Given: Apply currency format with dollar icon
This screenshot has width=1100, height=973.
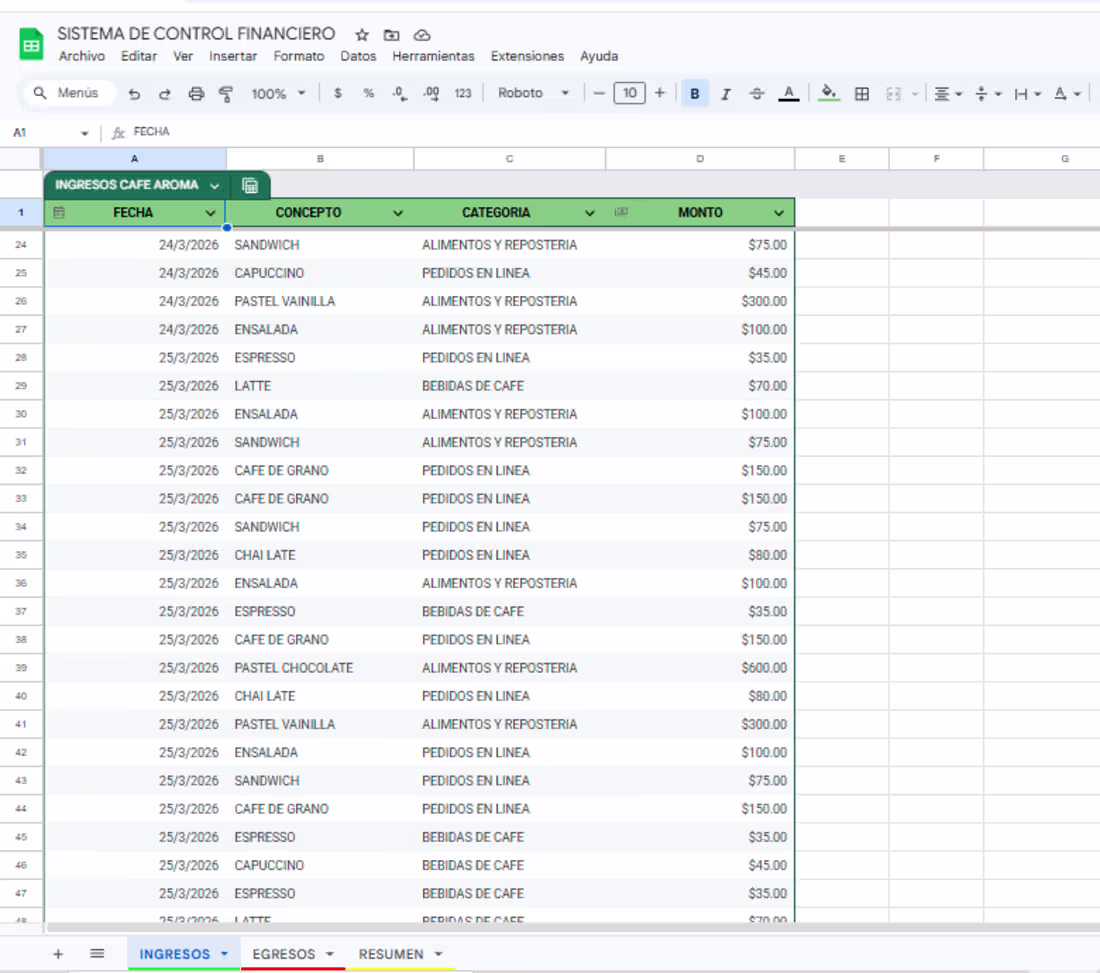Looking at the screenshot, I should click(x=338, y=93).
